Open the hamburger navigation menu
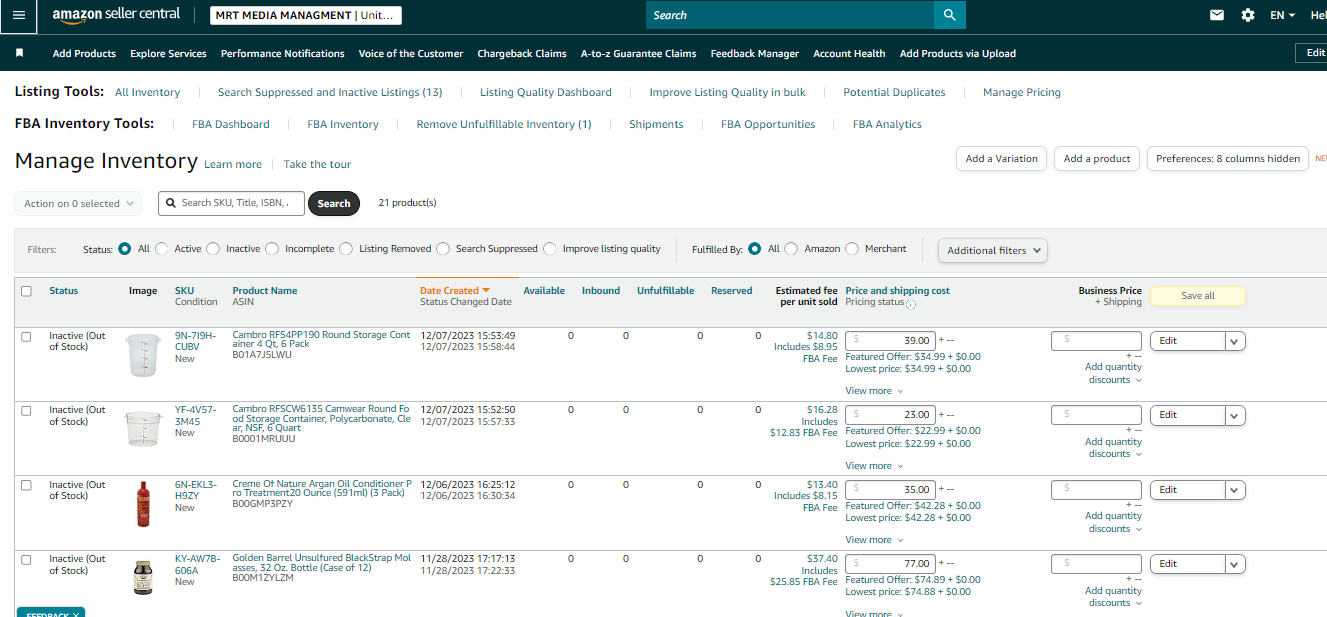 click(x=18, y=15)
